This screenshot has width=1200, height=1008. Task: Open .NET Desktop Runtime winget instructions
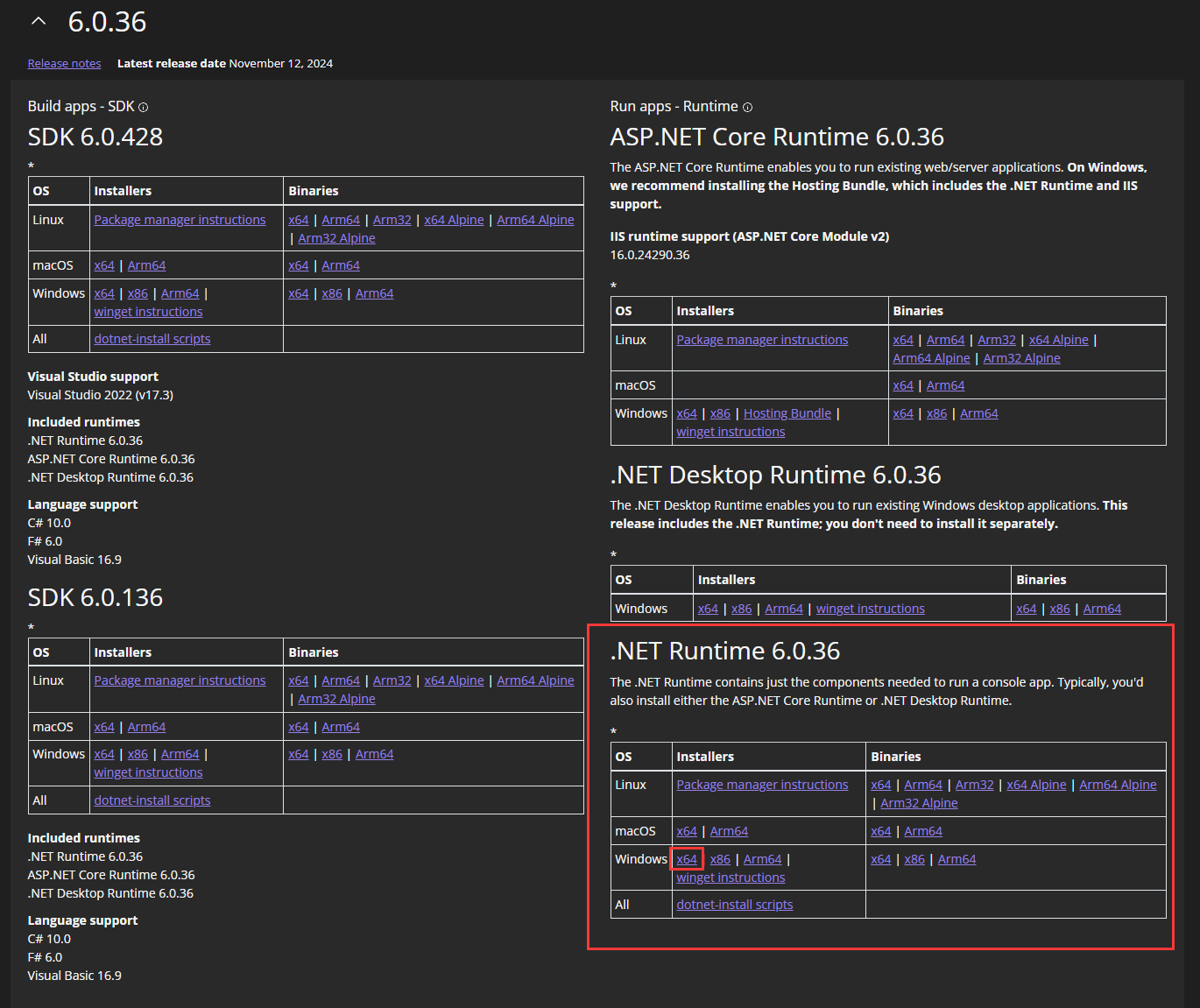(x=870, y=609)
